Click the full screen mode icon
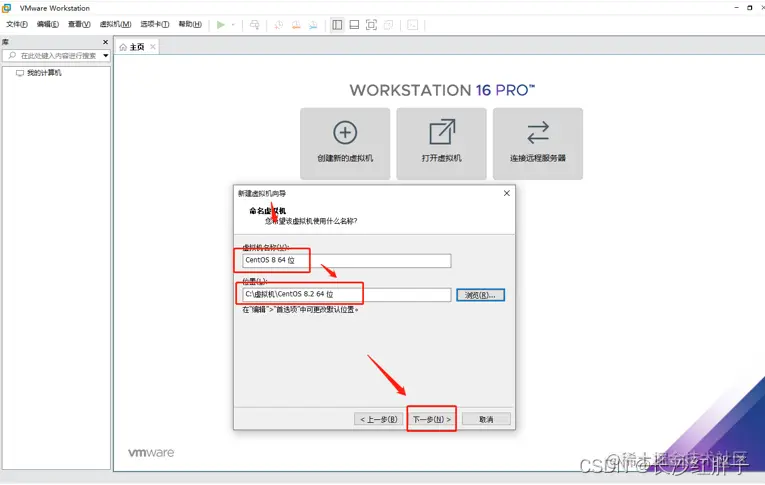Viewport: 765px width, 485px height. (371, 25)
